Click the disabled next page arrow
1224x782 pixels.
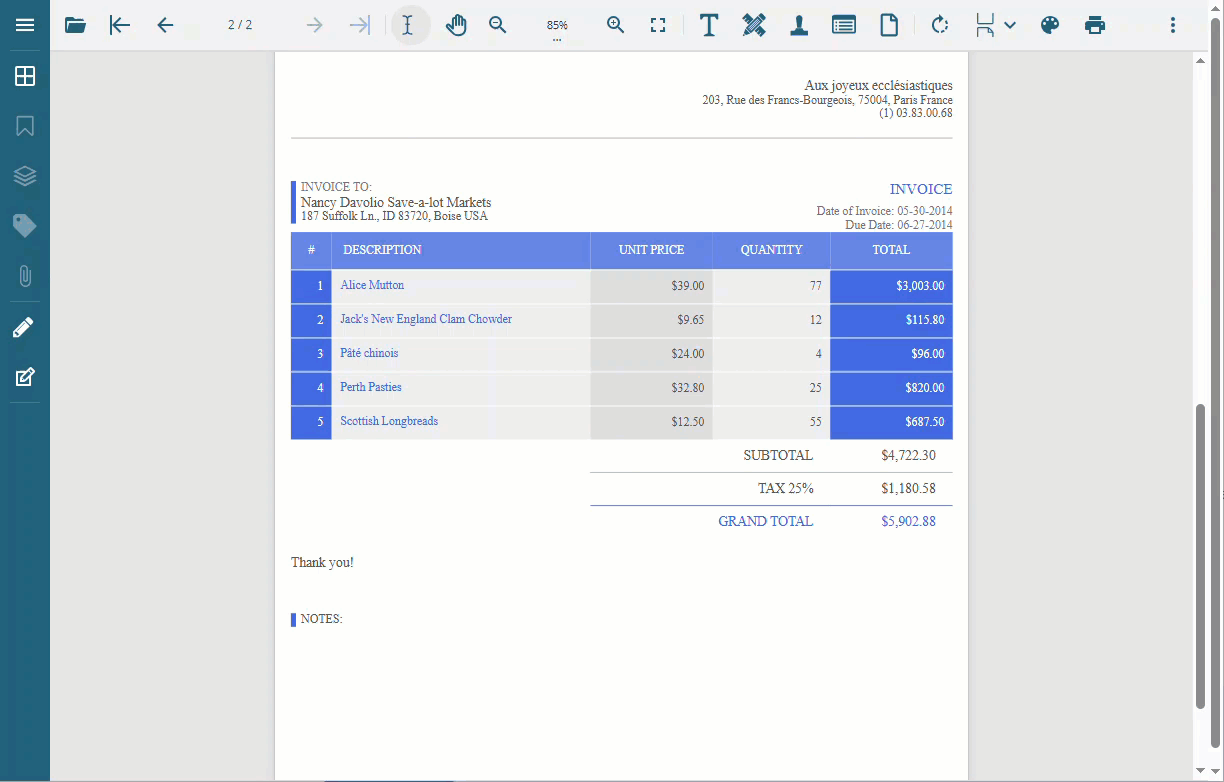coord(314,25)
